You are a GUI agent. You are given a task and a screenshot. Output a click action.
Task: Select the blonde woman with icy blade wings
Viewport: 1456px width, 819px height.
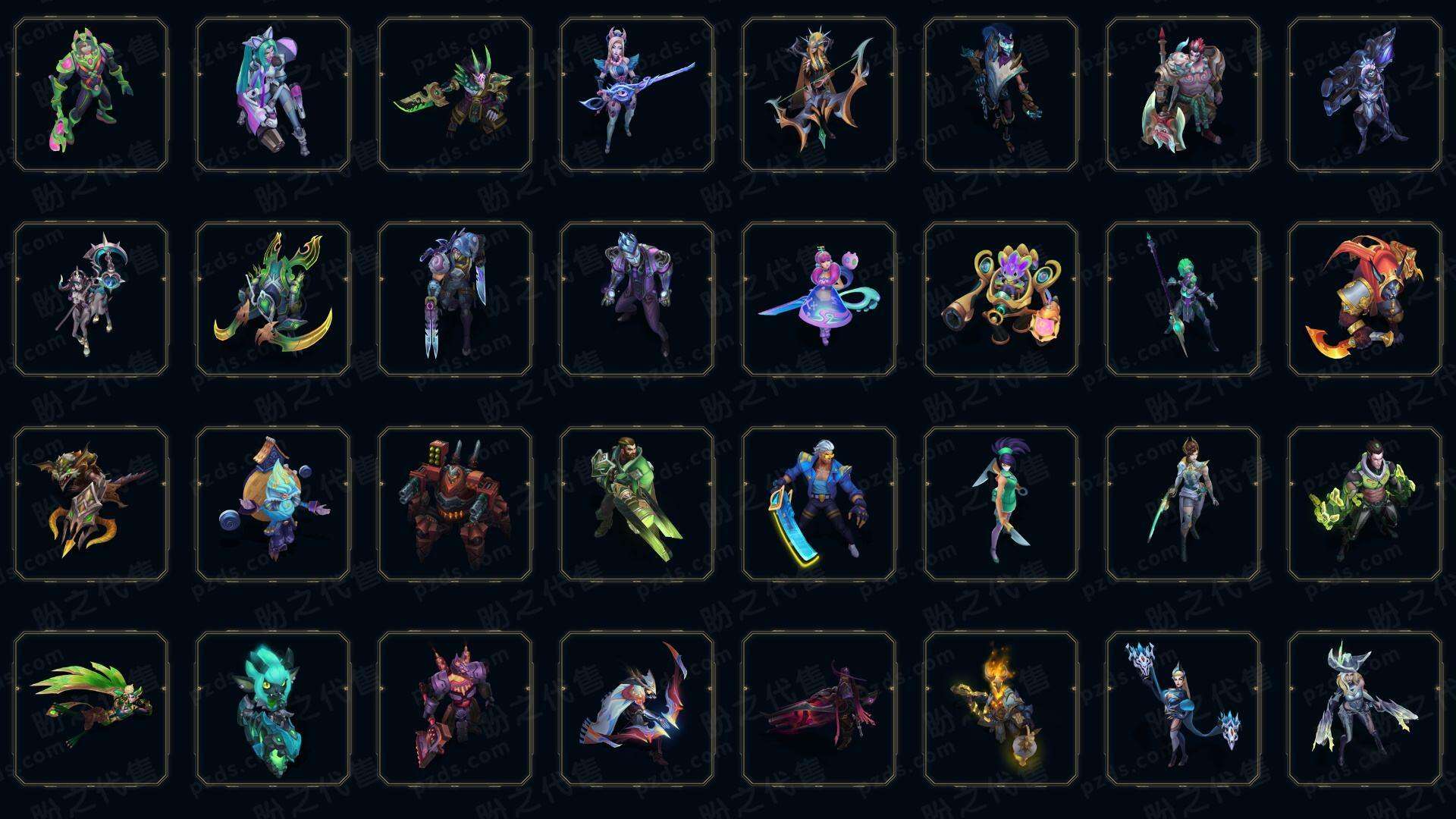pos(1365,708)
